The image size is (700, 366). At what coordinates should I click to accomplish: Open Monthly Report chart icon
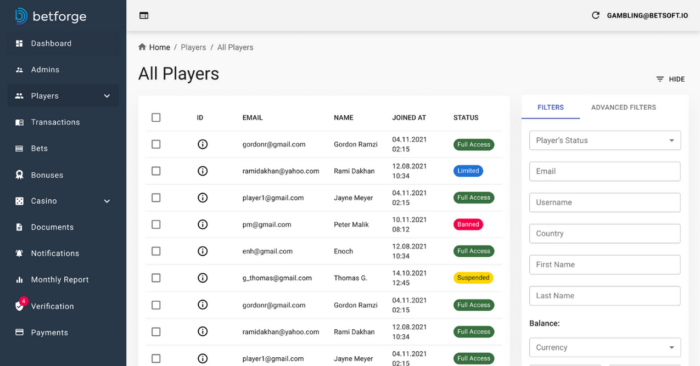click(x=19, y=280)
